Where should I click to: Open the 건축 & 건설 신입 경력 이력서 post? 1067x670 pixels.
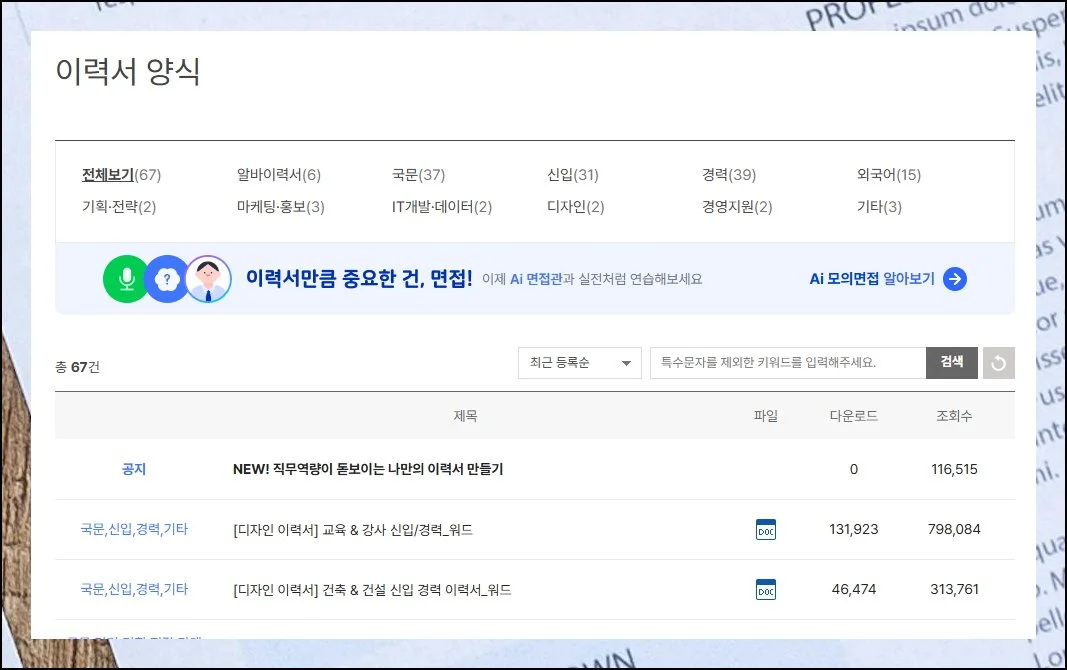click(x=371, y=590)
